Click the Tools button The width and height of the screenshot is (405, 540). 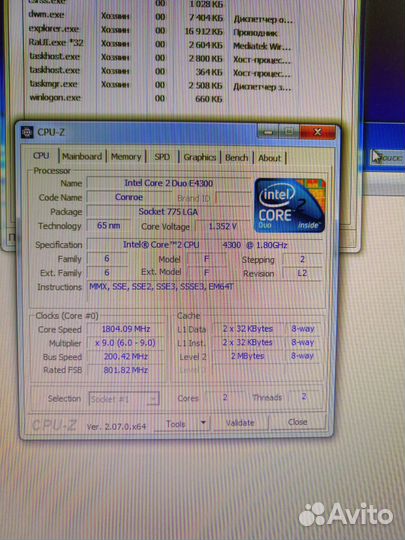176,424
